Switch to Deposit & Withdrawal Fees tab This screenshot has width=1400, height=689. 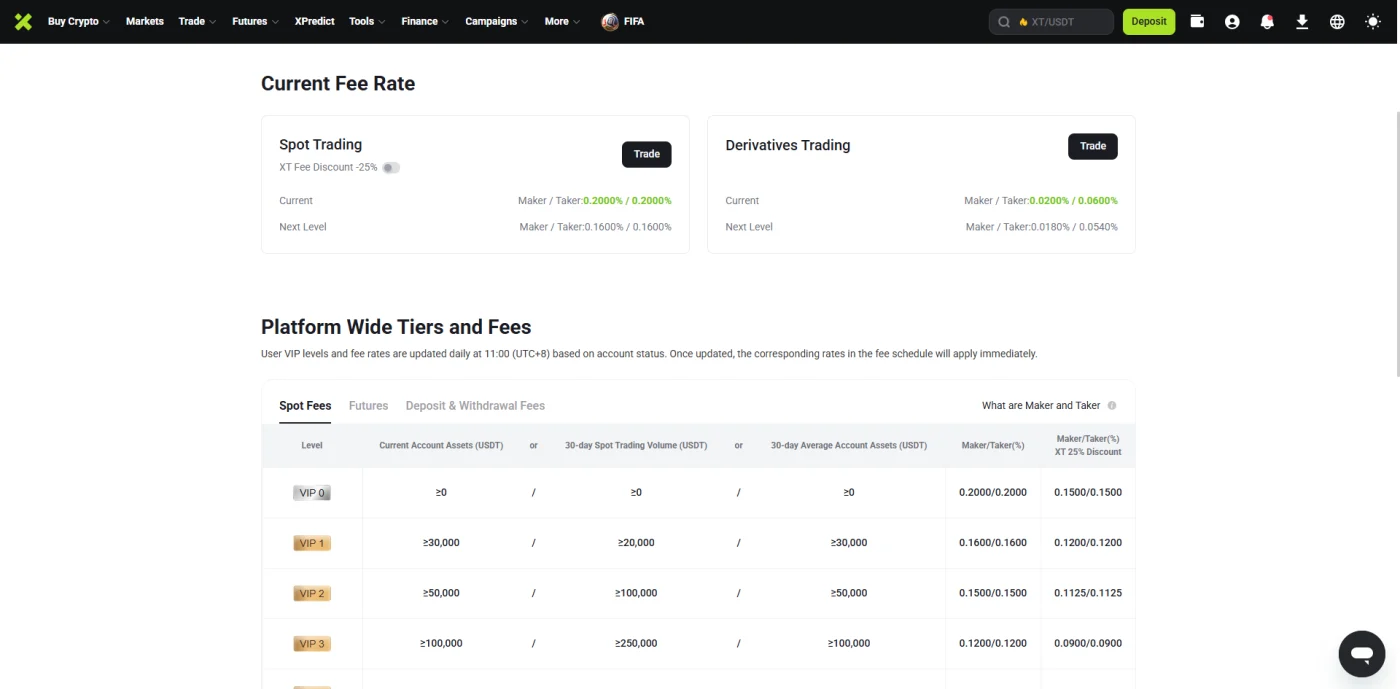[475, 406]
